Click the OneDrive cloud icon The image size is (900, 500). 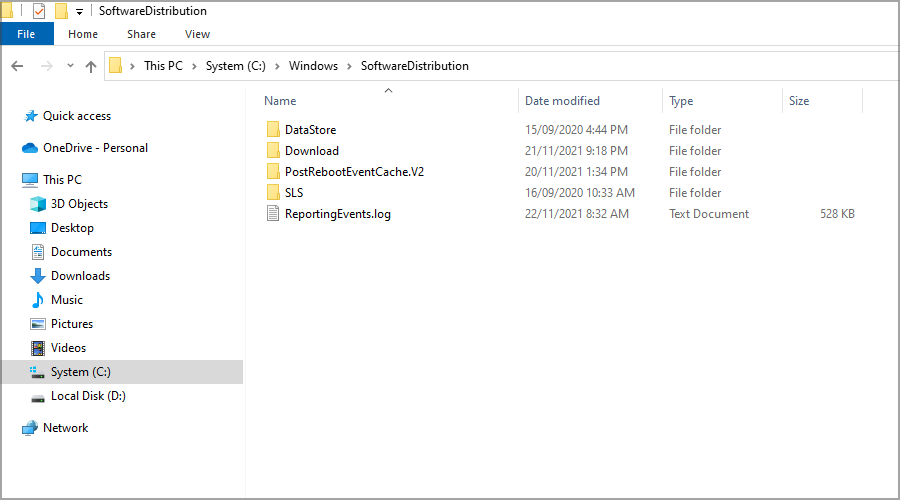coord(30,148)
